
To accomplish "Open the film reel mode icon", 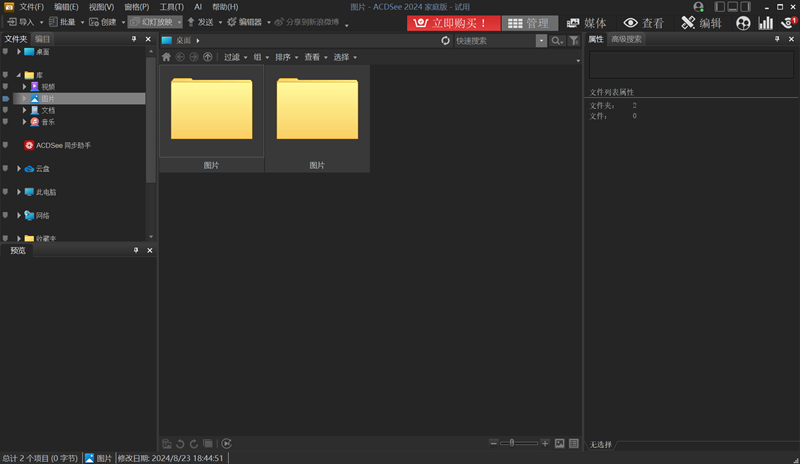I will (x=743, y=23).
